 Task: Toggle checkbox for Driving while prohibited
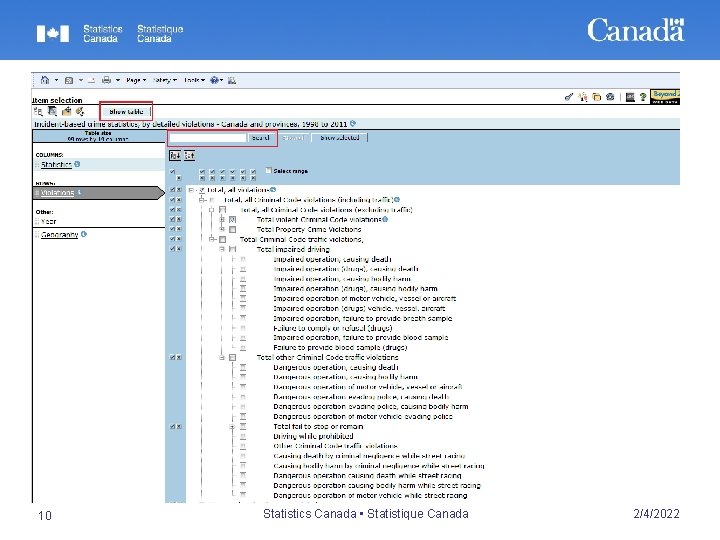(x=243, y=437)
